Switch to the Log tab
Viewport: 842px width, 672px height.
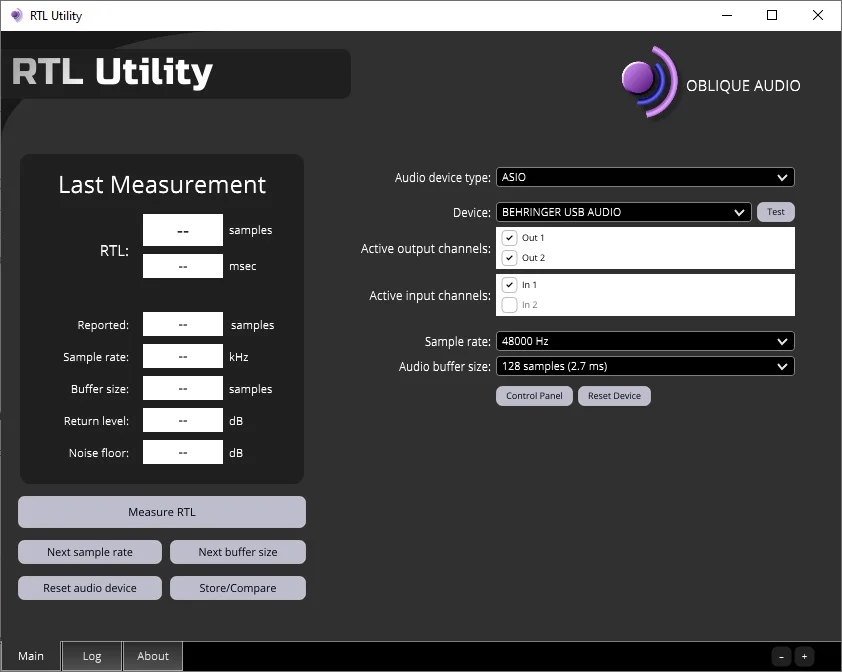pyautogui.click(x=92, y=656)
